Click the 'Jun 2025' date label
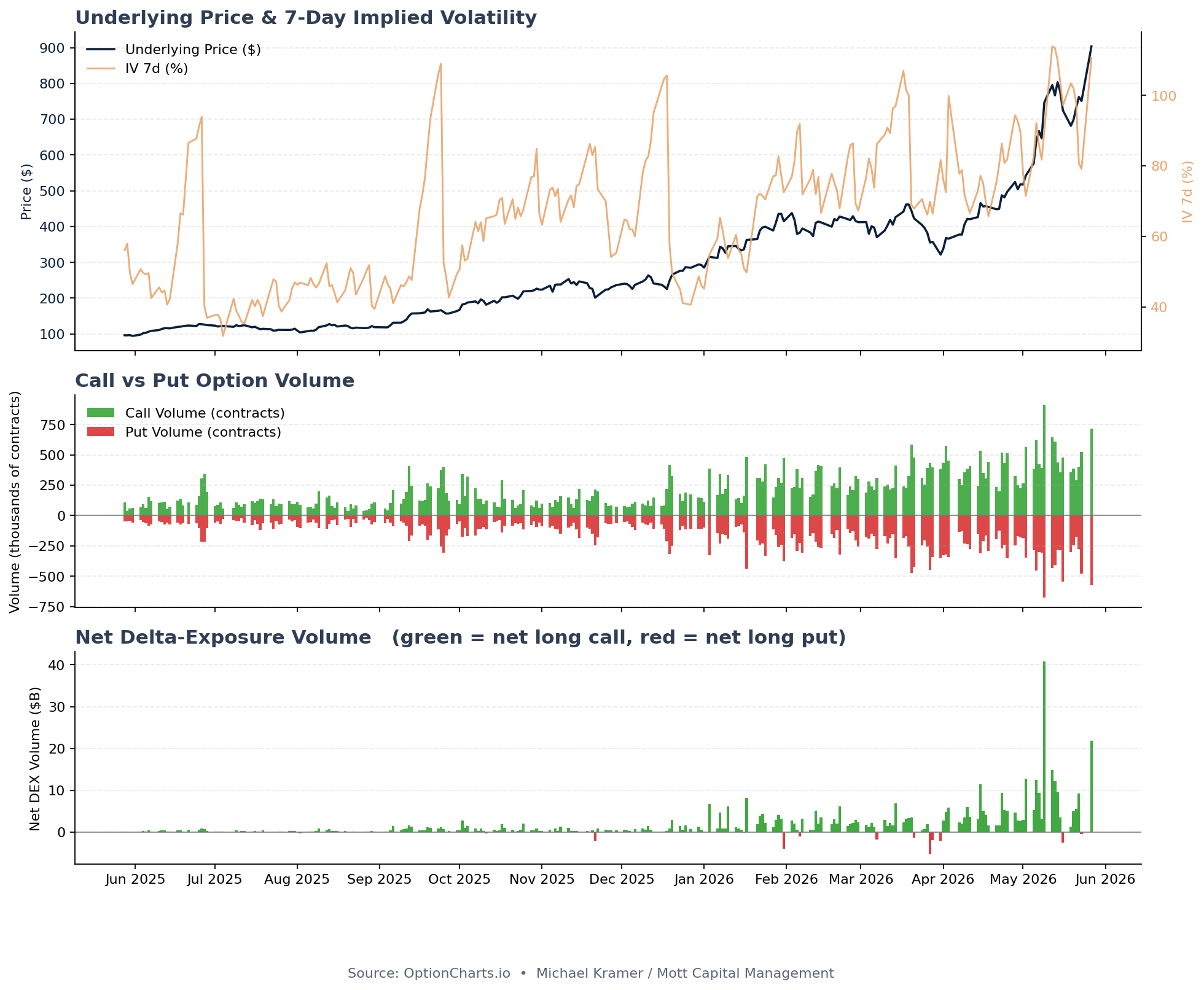Viewport: 1204px width, 990px height. pyautogui.click(x=135, y=879)
